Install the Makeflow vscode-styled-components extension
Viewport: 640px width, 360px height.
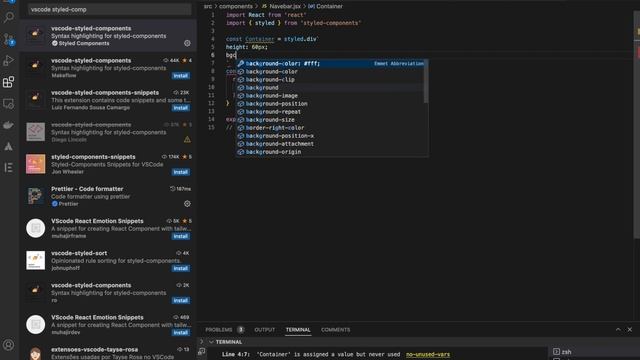point(180,76)
